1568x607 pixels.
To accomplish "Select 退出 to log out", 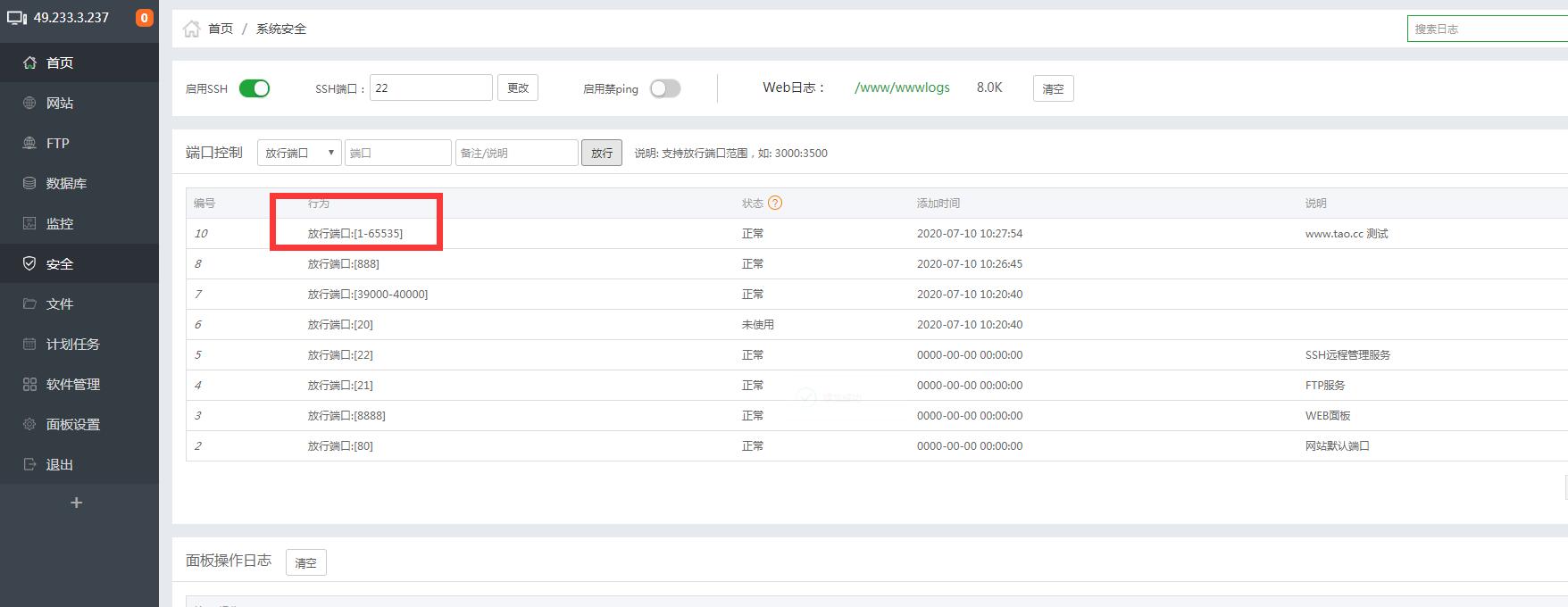I will (59, 464).
